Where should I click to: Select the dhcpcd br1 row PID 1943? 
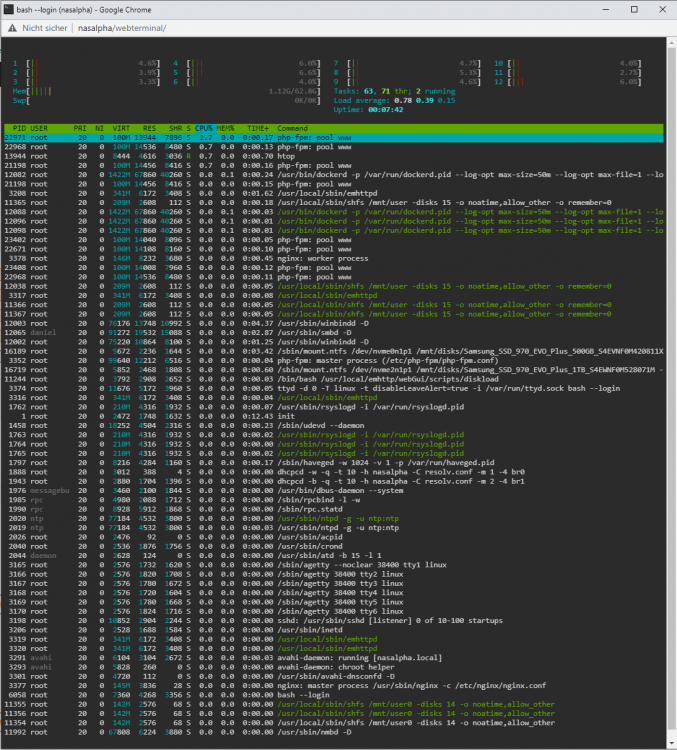click(x=333, y=481)
